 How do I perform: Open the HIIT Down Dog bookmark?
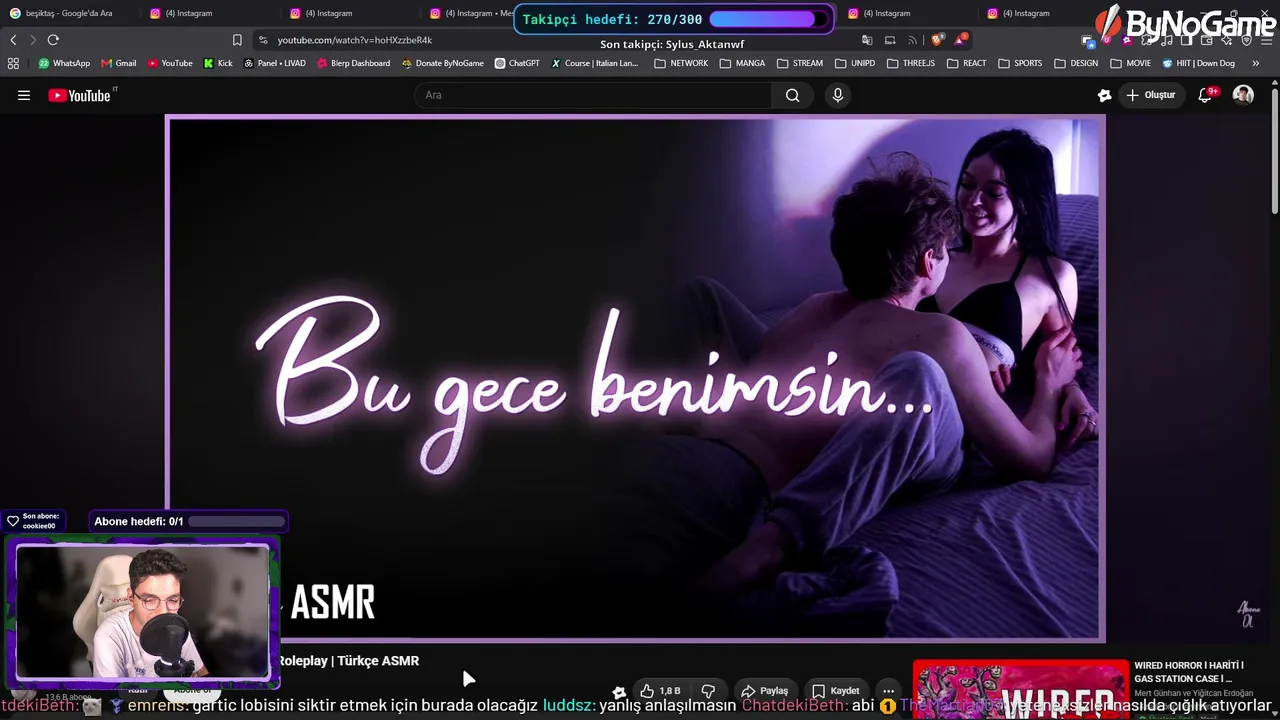click(x=1198, y=63)
